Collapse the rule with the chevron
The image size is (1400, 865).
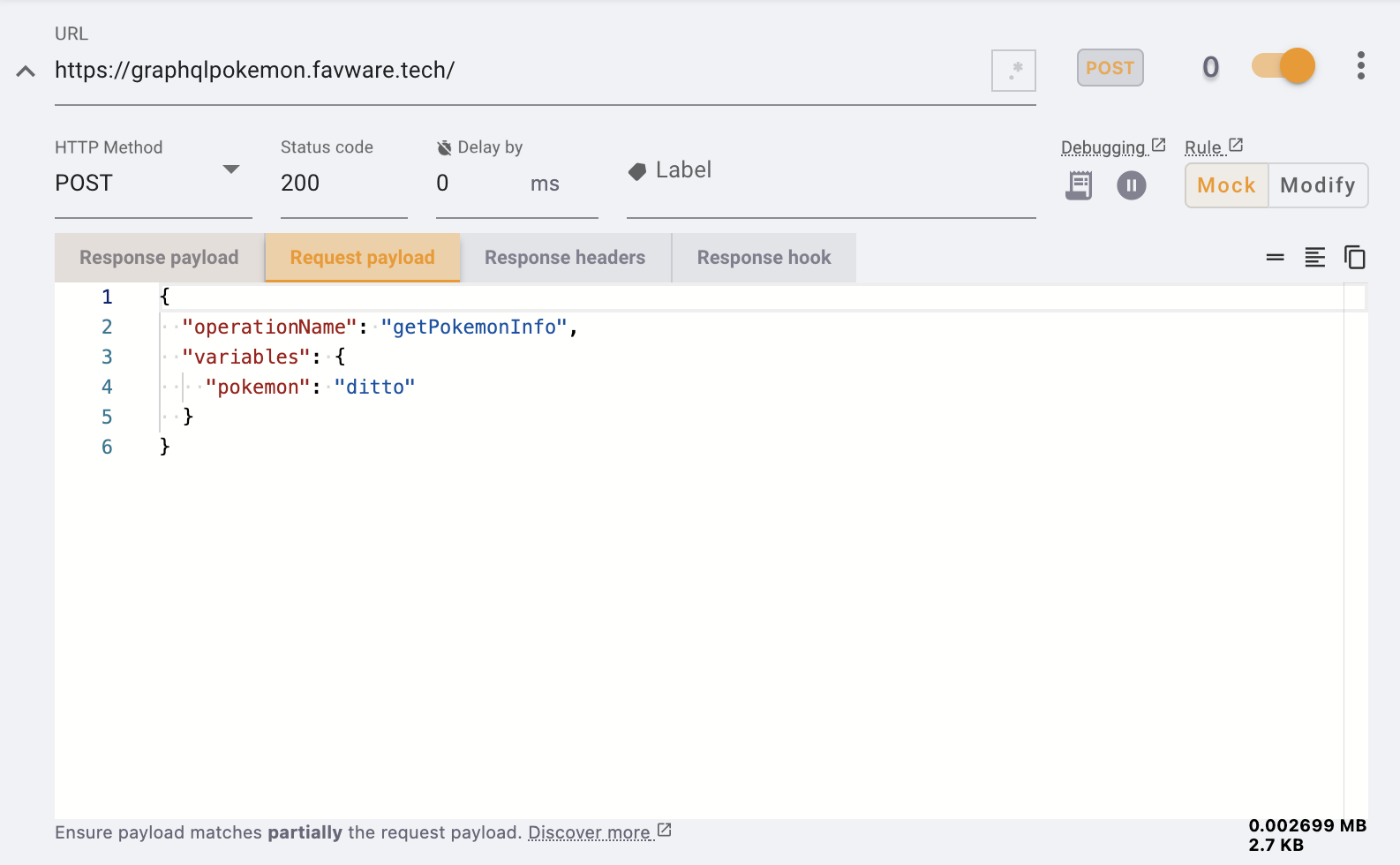(x=26, y=71)
